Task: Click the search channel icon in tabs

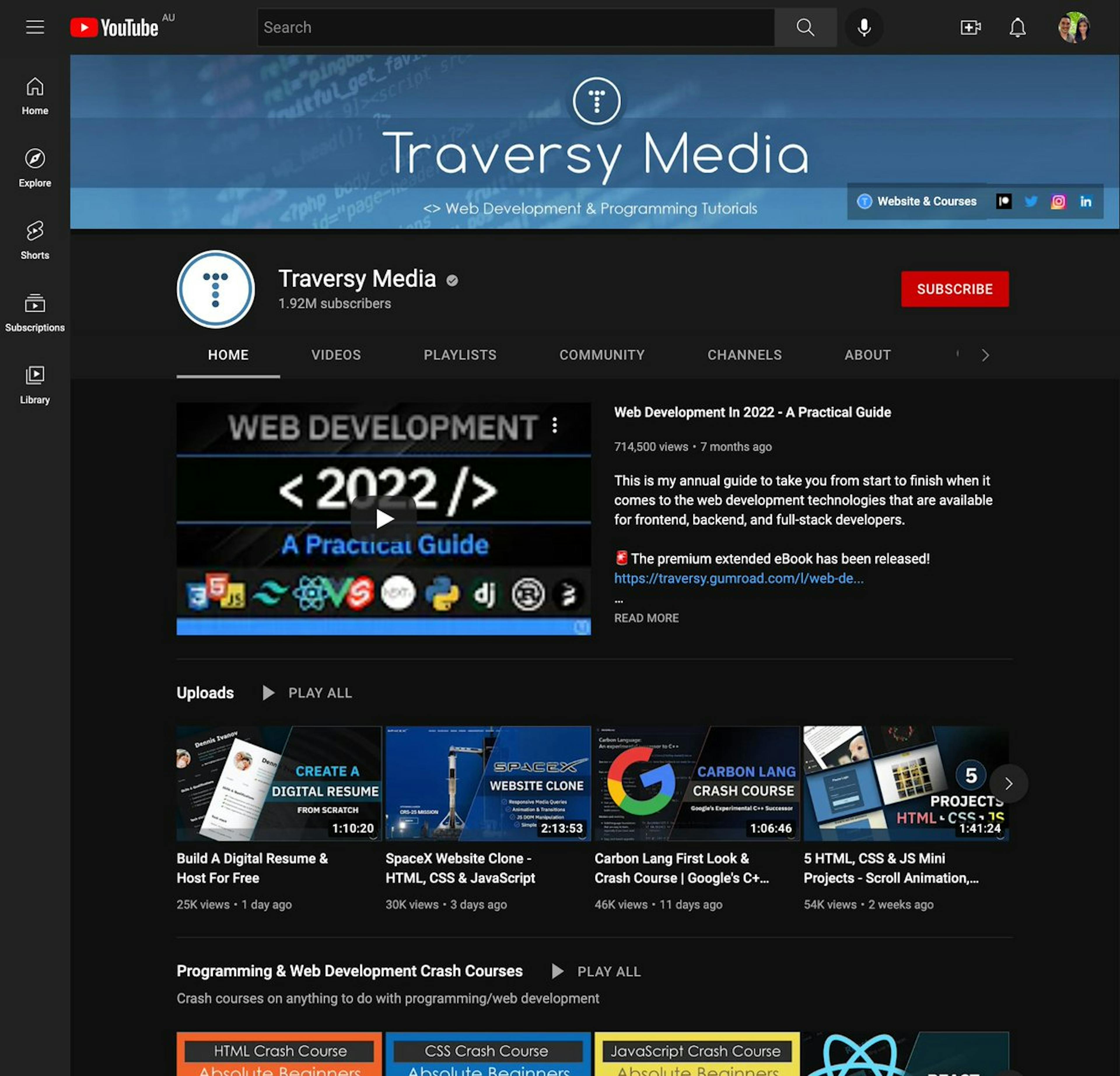Action: (958, 354)
